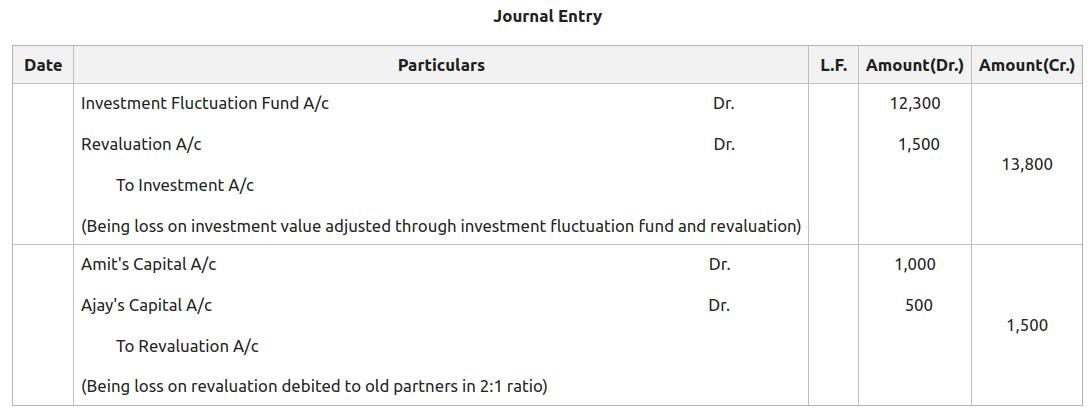Click the Amount(Dr.) column header
The width and height of the screenshot is (1092, 412).
[914, 65]
